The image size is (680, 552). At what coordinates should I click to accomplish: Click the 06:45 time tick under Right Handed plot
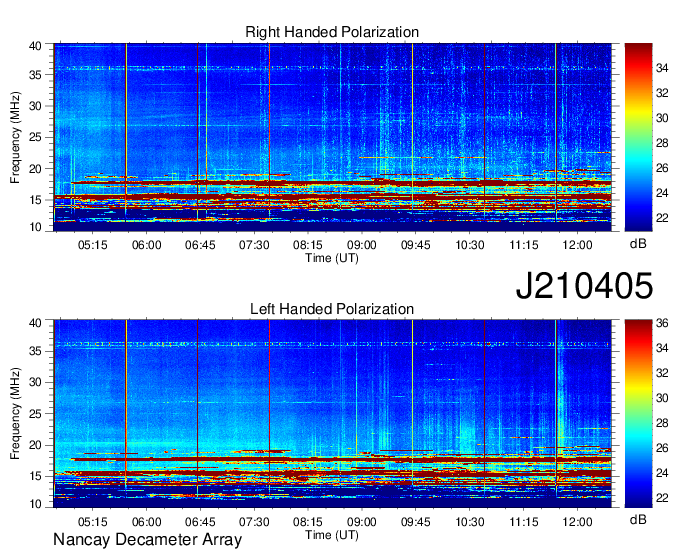[200, 245]
